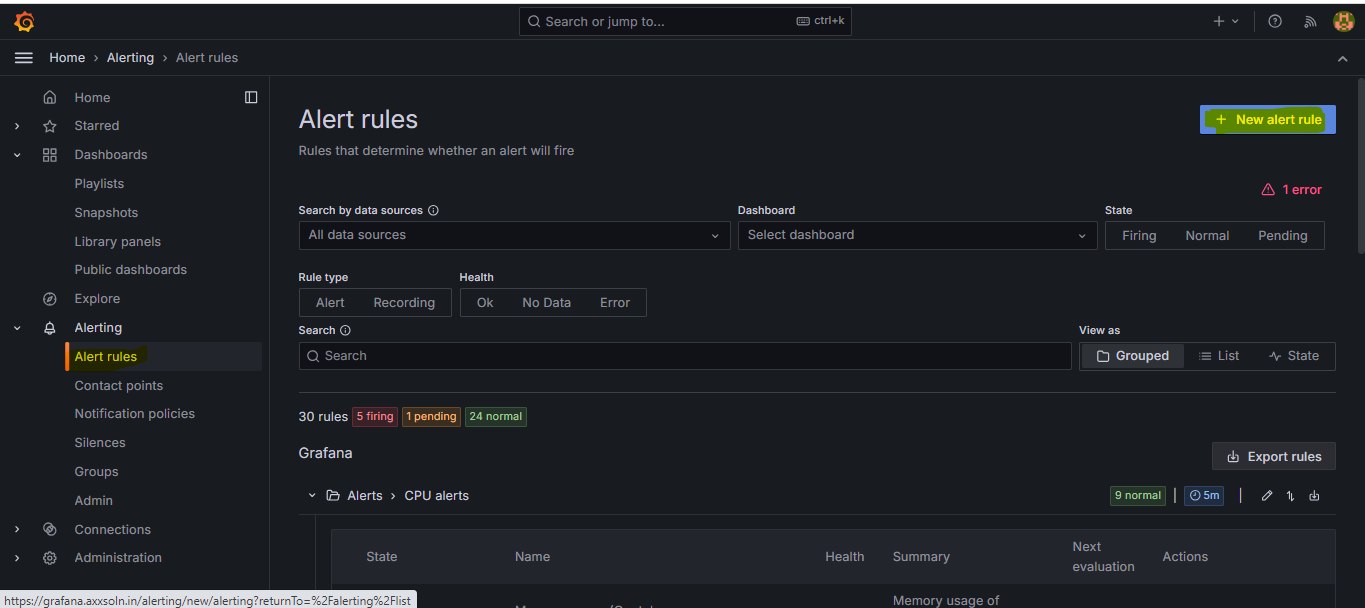
Task: Collapse the CPU alerts group chevron
Action: click(x=312, y=496)
